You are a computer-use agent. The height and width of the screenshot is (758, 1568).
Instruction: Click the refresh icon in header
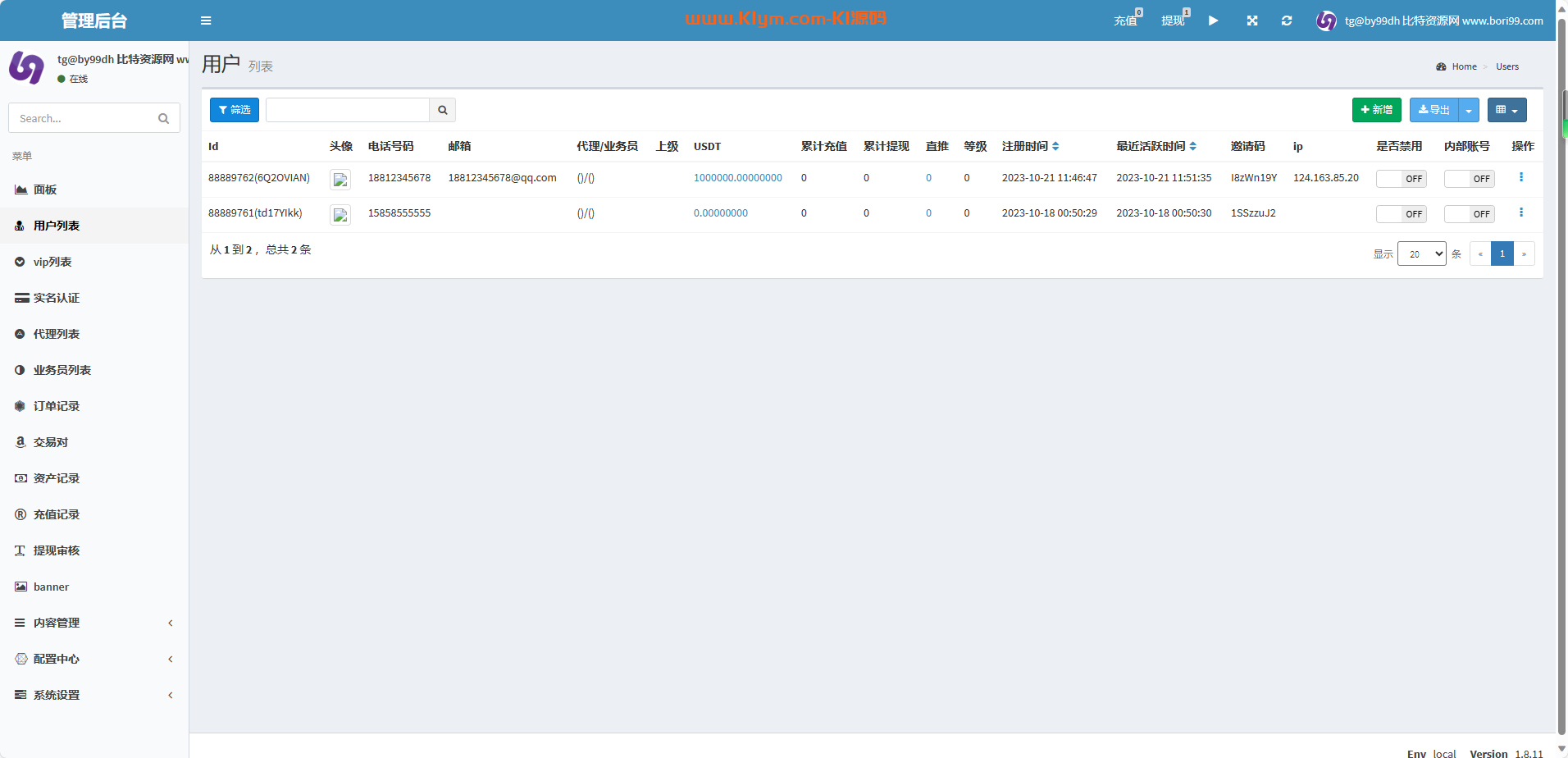coord(1287,21)
